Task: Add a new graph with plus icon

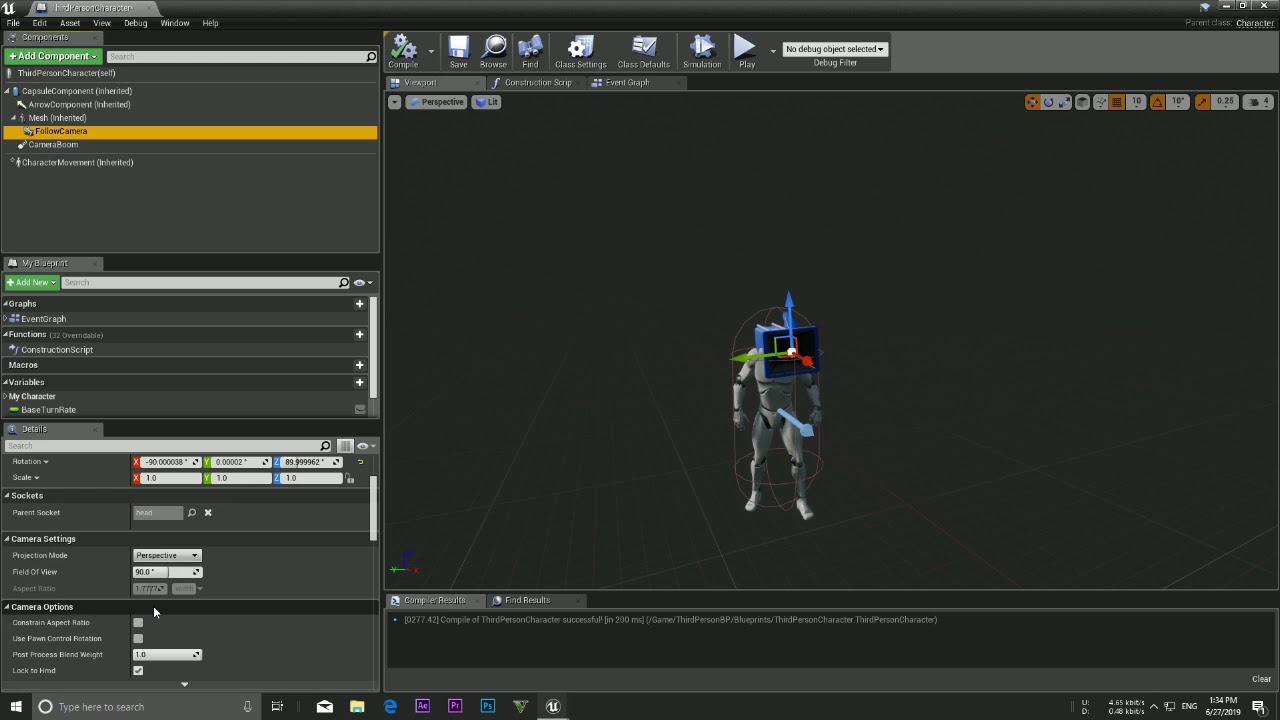Action: [x=359, y=304]
